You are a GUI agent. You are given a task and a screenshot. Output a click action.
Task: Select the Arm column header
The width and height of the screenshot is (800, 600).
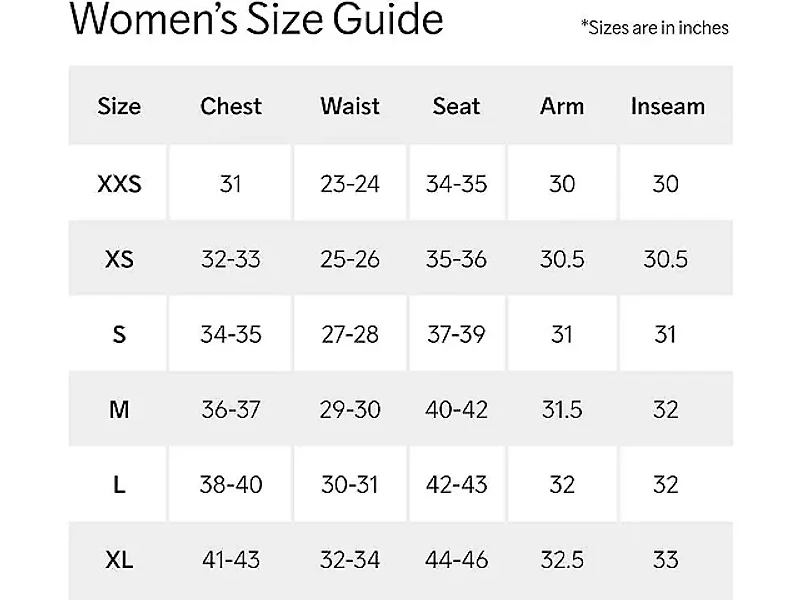pyautogui.click(x=562, y=106)
